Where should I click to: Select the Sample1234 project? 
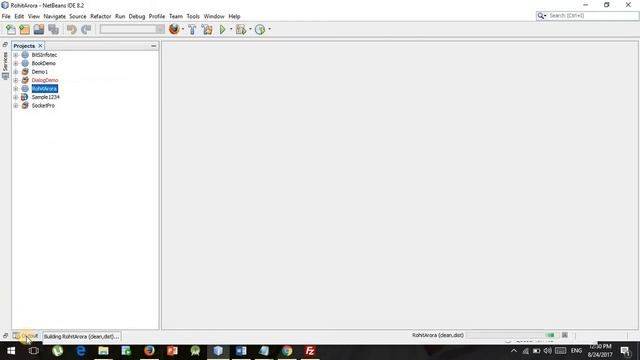point(45,97)
